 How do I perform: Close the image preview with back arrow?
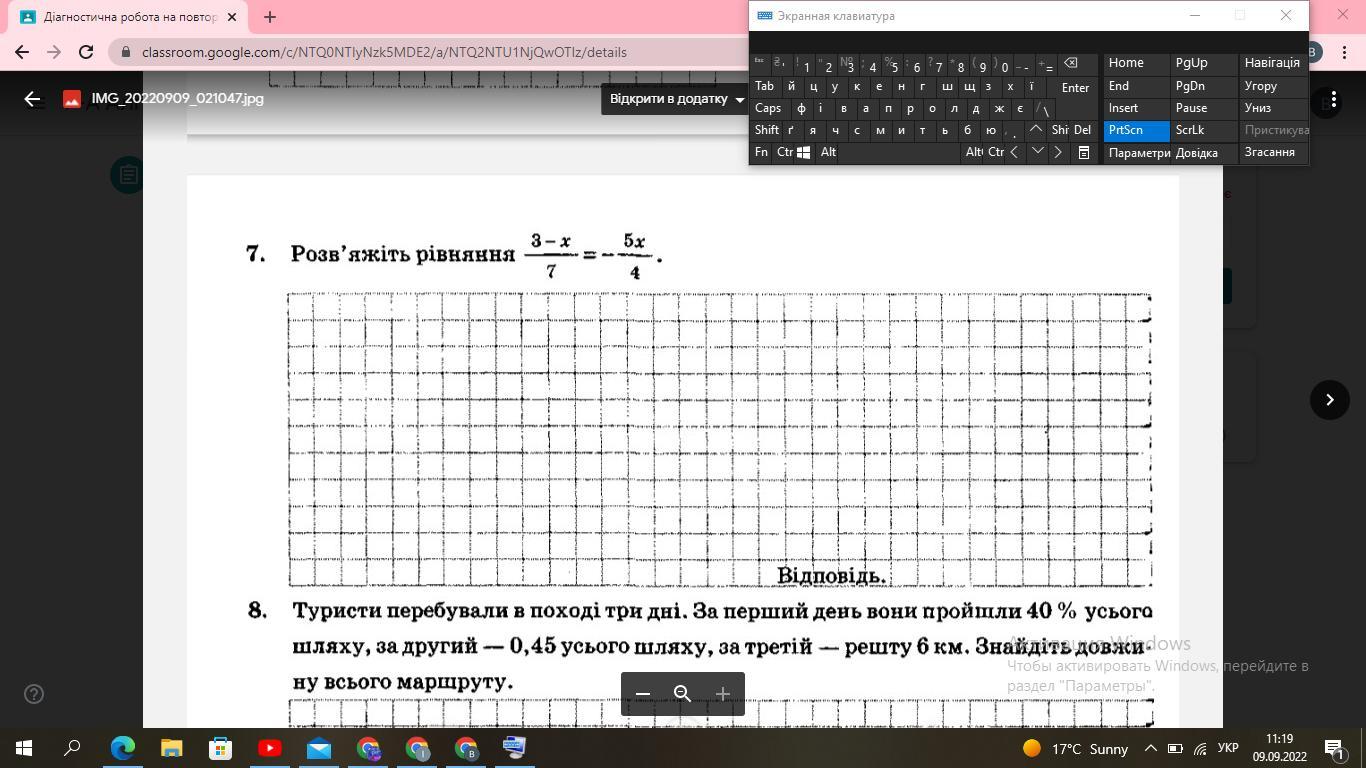click(32, 99)
